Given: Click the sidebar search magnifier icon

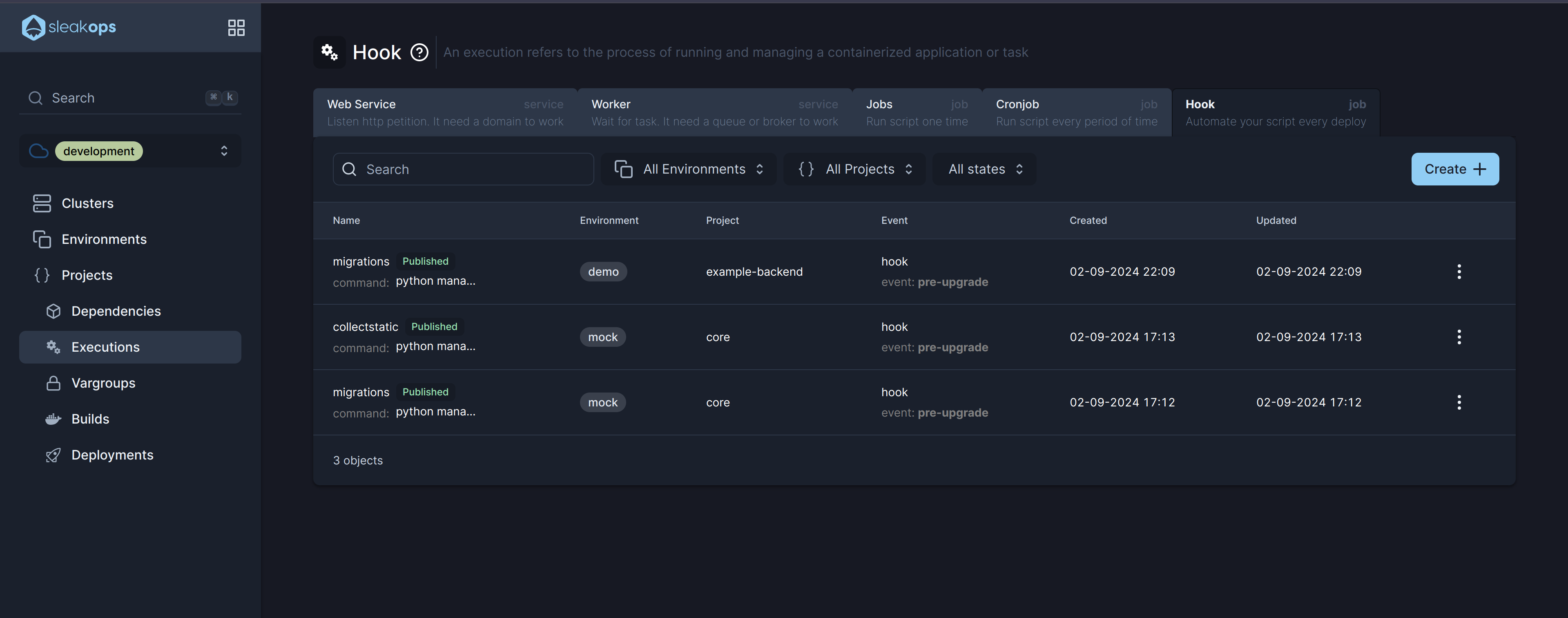Looking at the screenshot, I should (x=35, y=98).
